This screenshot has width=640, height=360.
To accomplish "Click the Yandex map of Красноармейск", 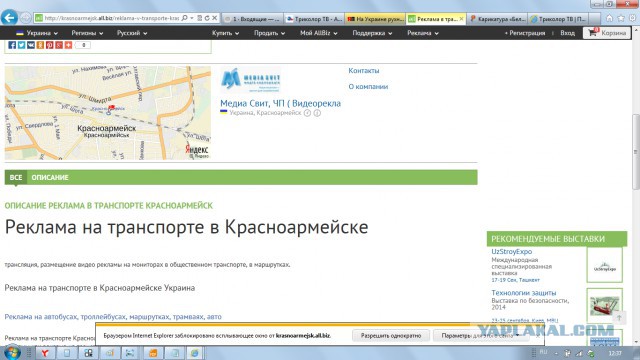I will coord(108,113).
